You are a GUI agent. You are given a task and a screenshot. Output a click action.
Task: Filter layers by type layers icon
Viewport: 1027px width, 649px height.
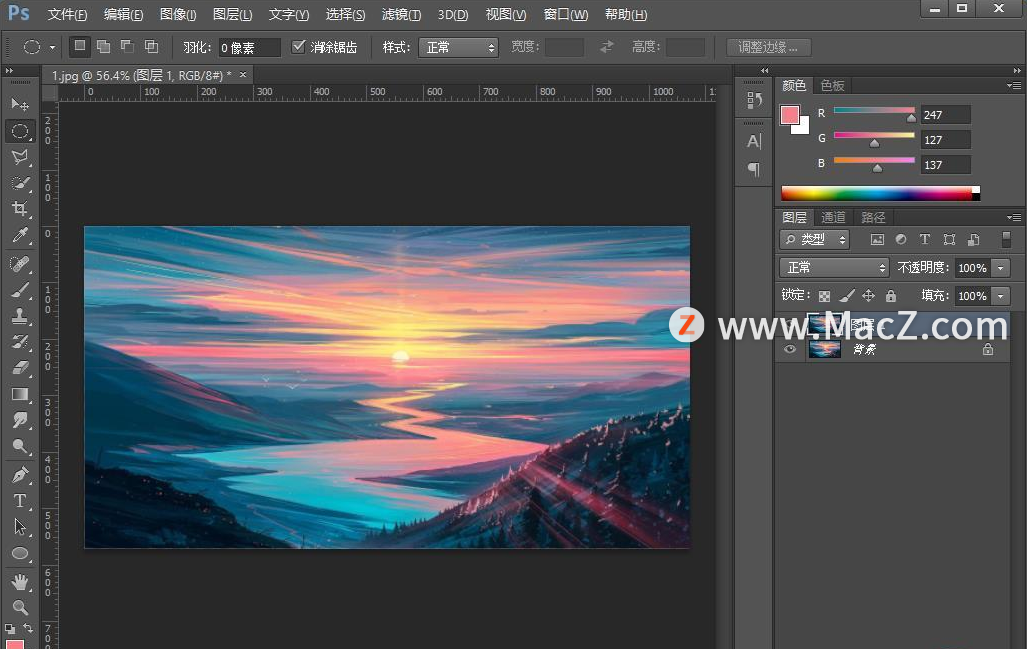[925, 240]
